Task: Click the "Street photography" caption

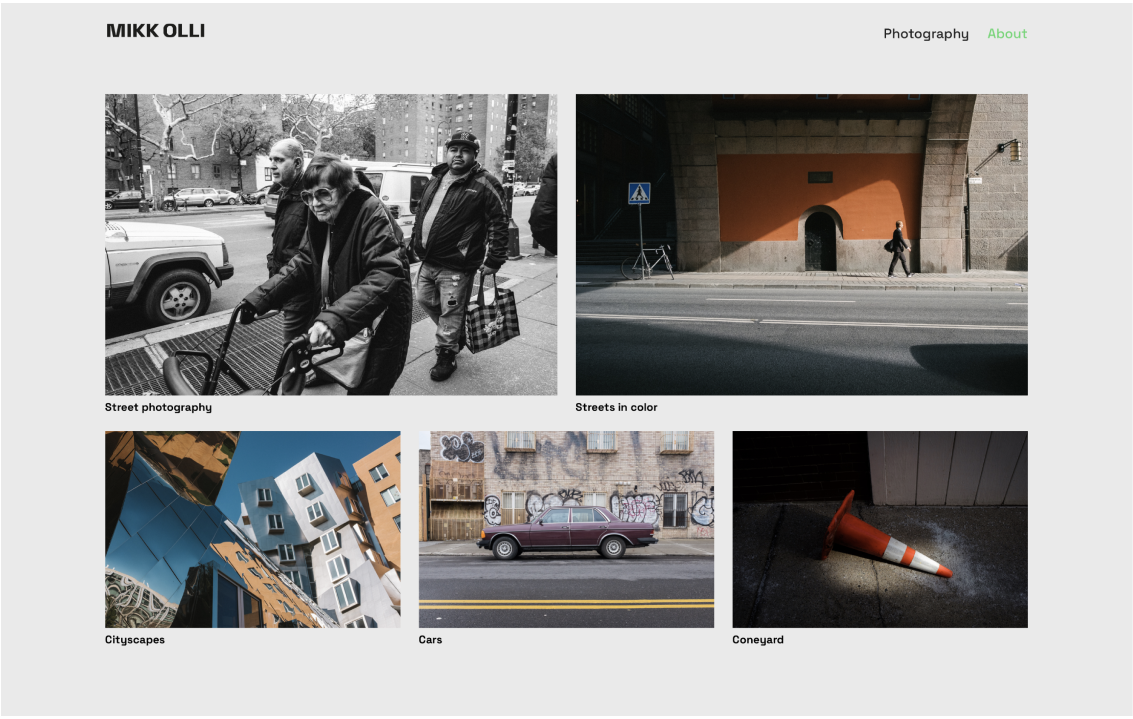Action: (158, 408)
